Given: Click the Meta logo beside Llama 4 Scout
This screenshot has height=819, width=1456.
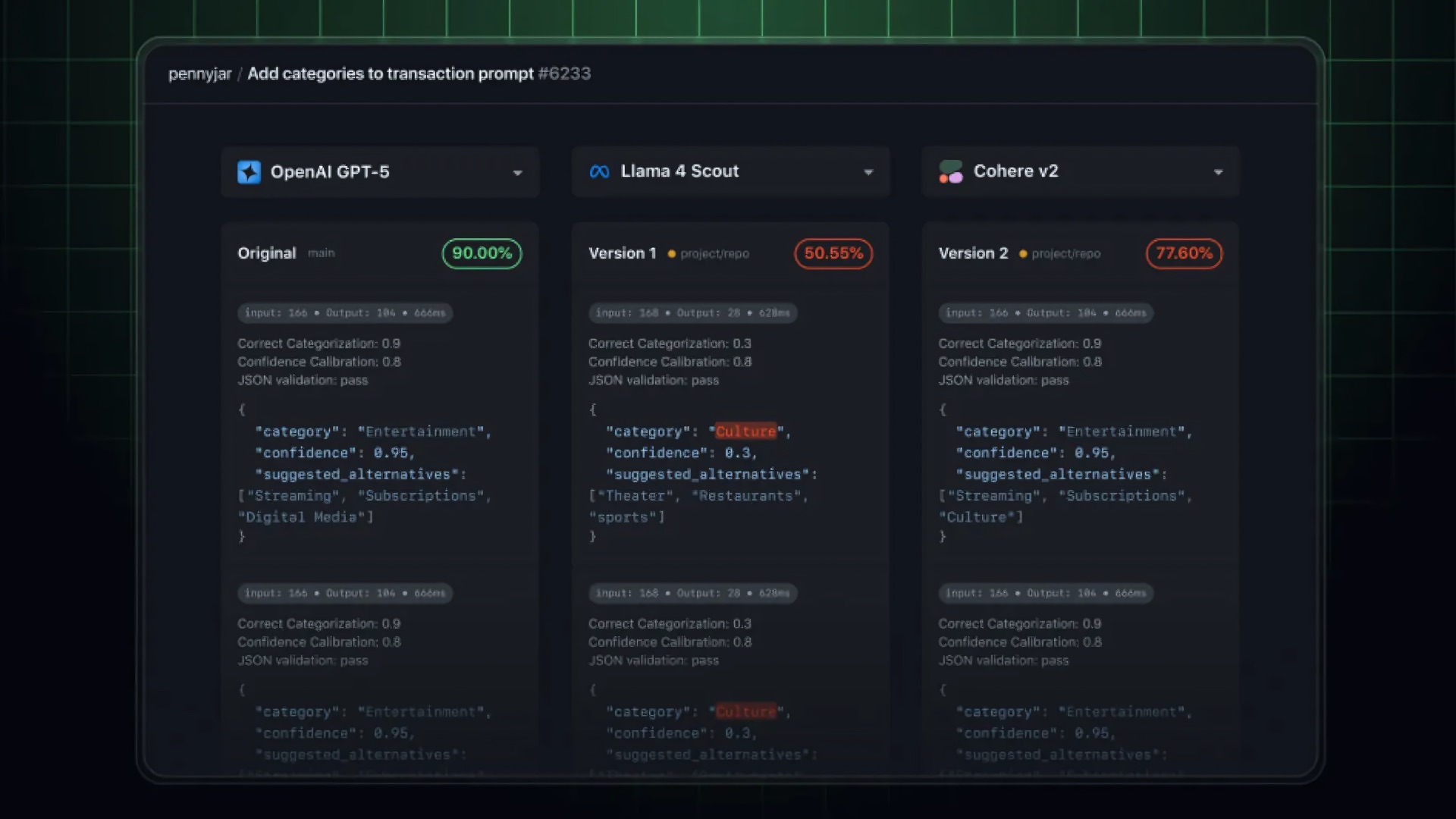Looking at the screenshot, I should 600,171.
